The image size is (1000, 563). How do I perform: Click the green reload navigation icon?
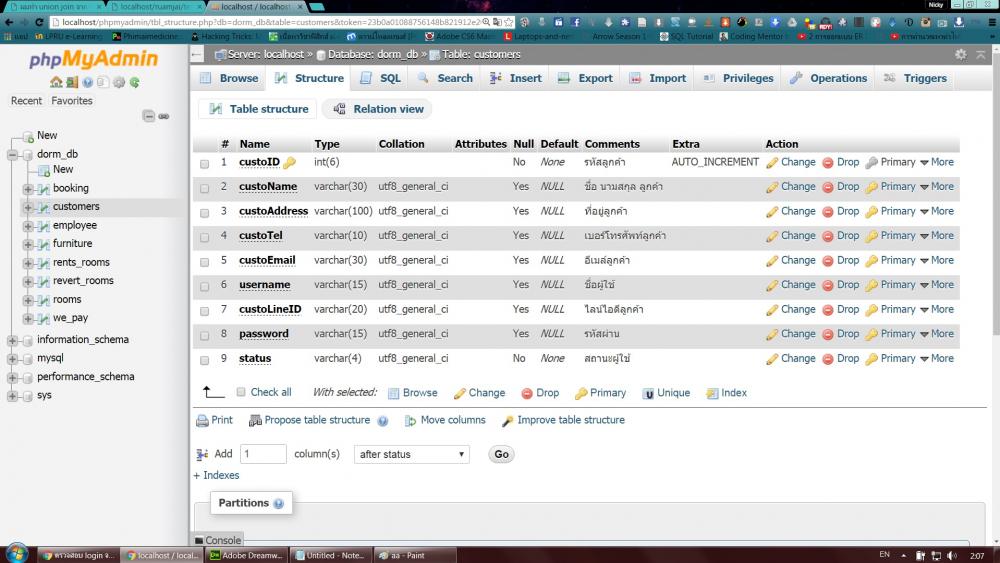tap(135, 82)
